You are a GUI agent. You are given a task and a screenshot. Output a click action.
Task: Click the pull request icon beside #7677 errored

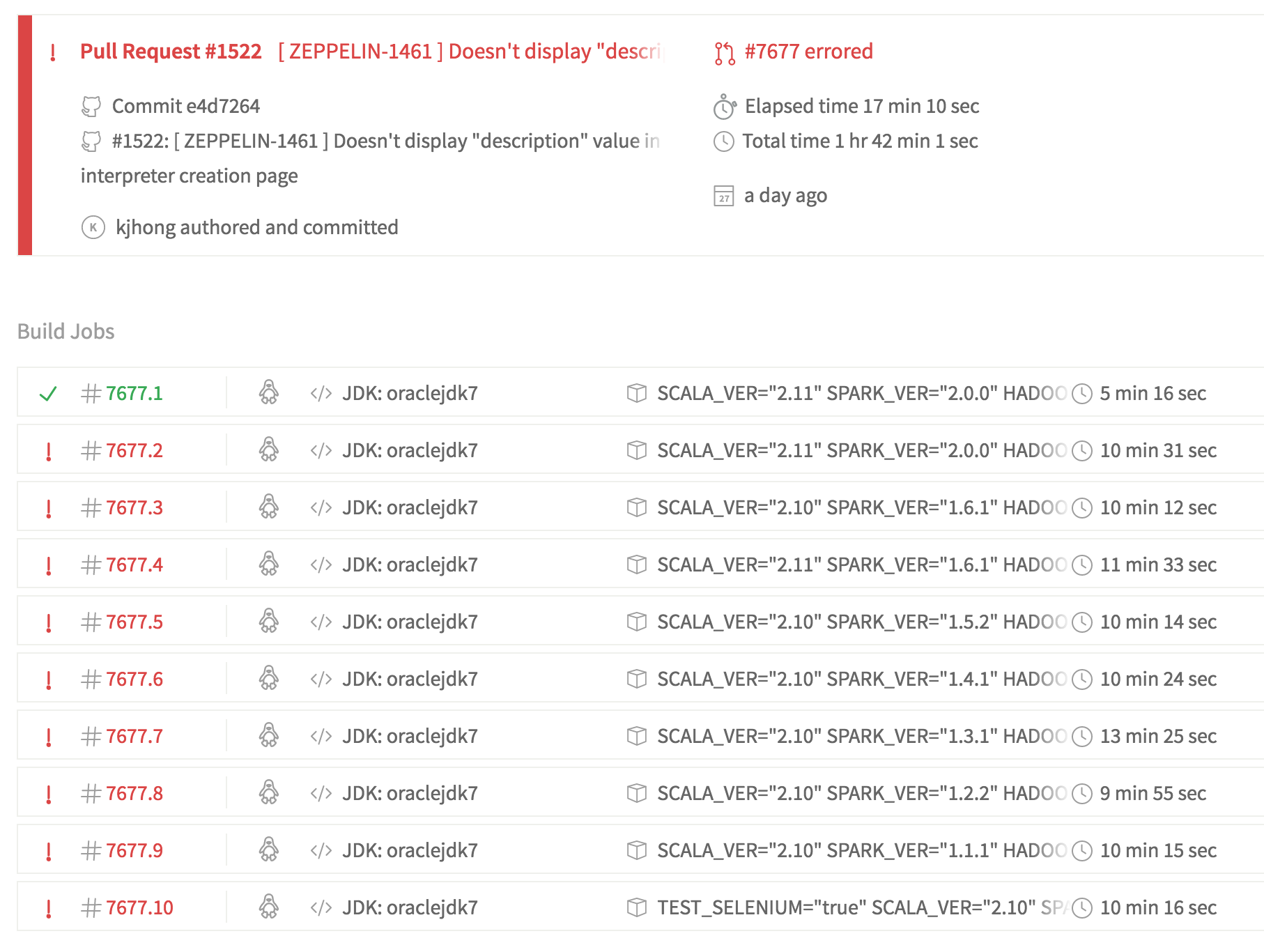pyautogui.click(x=724, y=53)
